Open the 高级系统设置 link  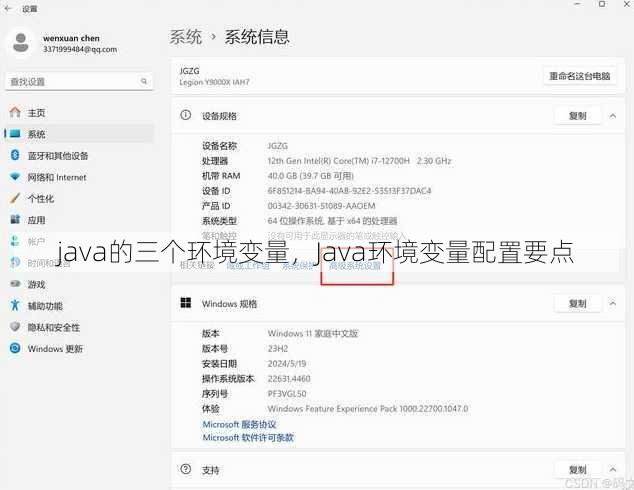355,266
